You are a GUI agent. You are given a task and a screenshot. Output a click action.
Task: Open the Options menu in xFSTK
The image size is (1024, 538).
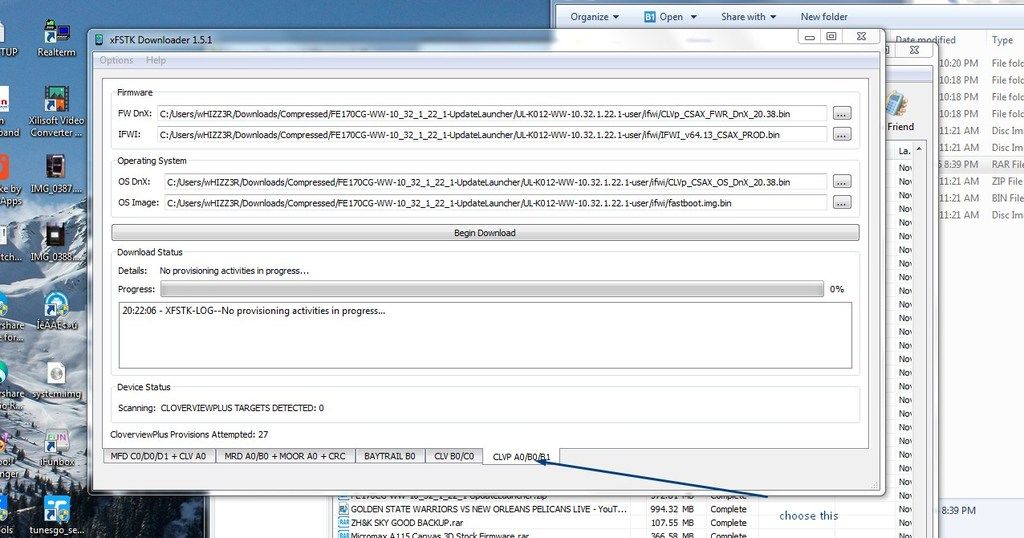coord(117,61)
